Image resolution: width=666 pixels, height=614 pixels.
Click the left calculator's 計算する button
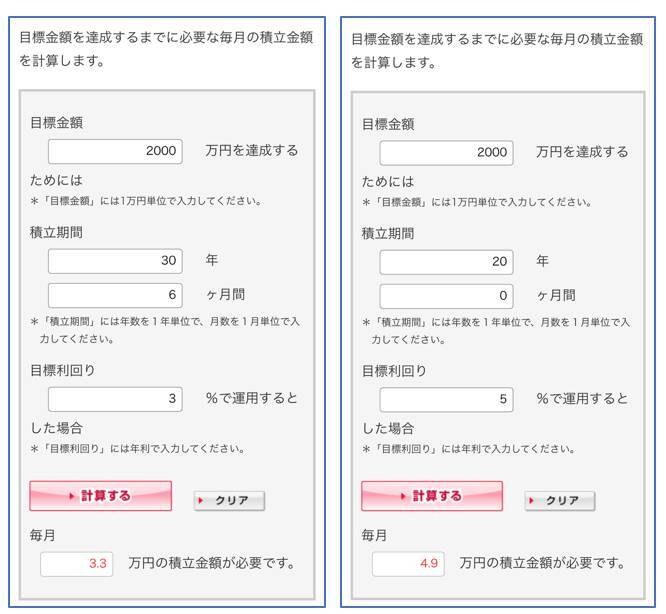click(x=100, y=496)
